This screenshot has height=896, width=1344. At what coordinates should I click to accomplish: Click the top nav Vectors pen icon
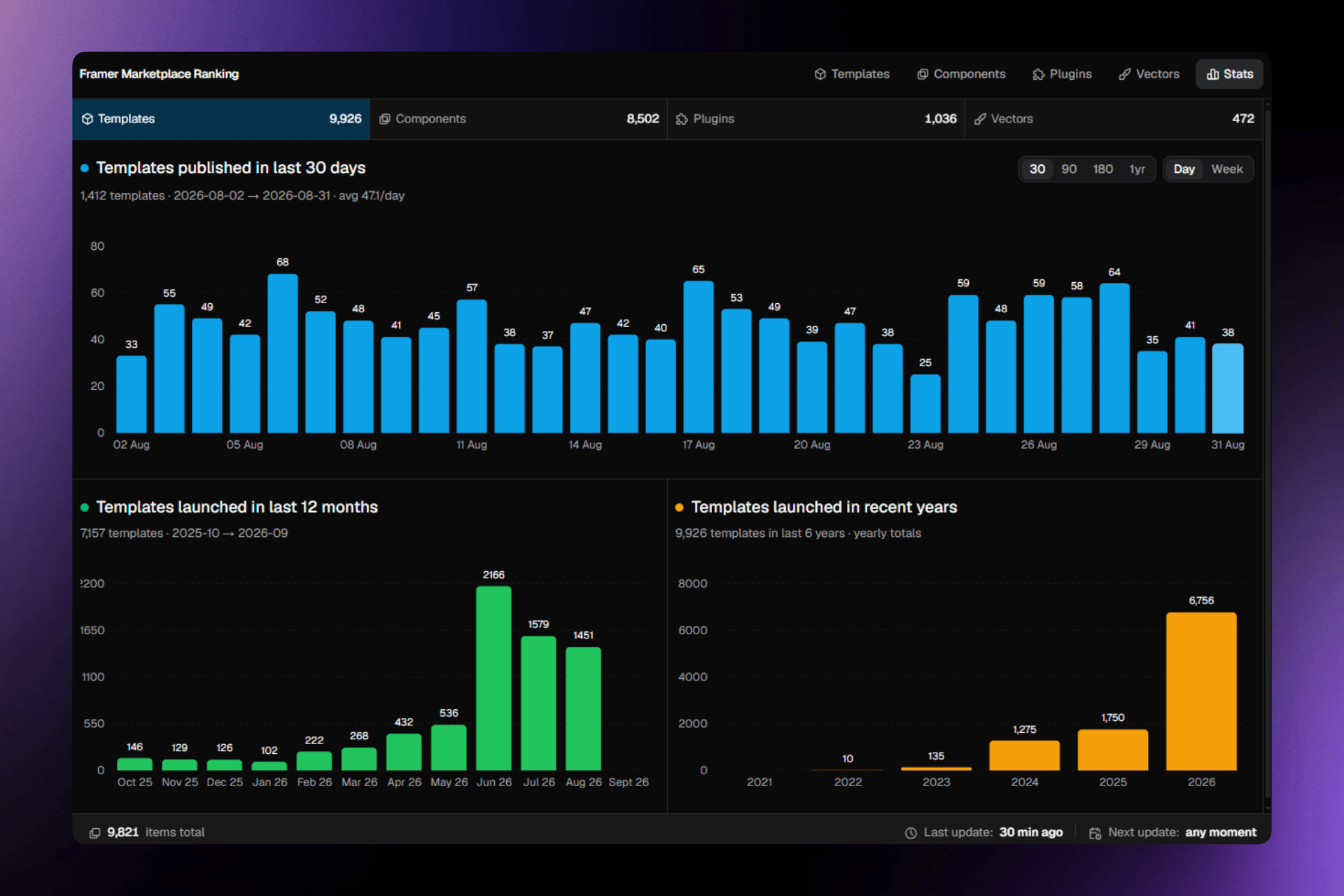[1125, 74]
